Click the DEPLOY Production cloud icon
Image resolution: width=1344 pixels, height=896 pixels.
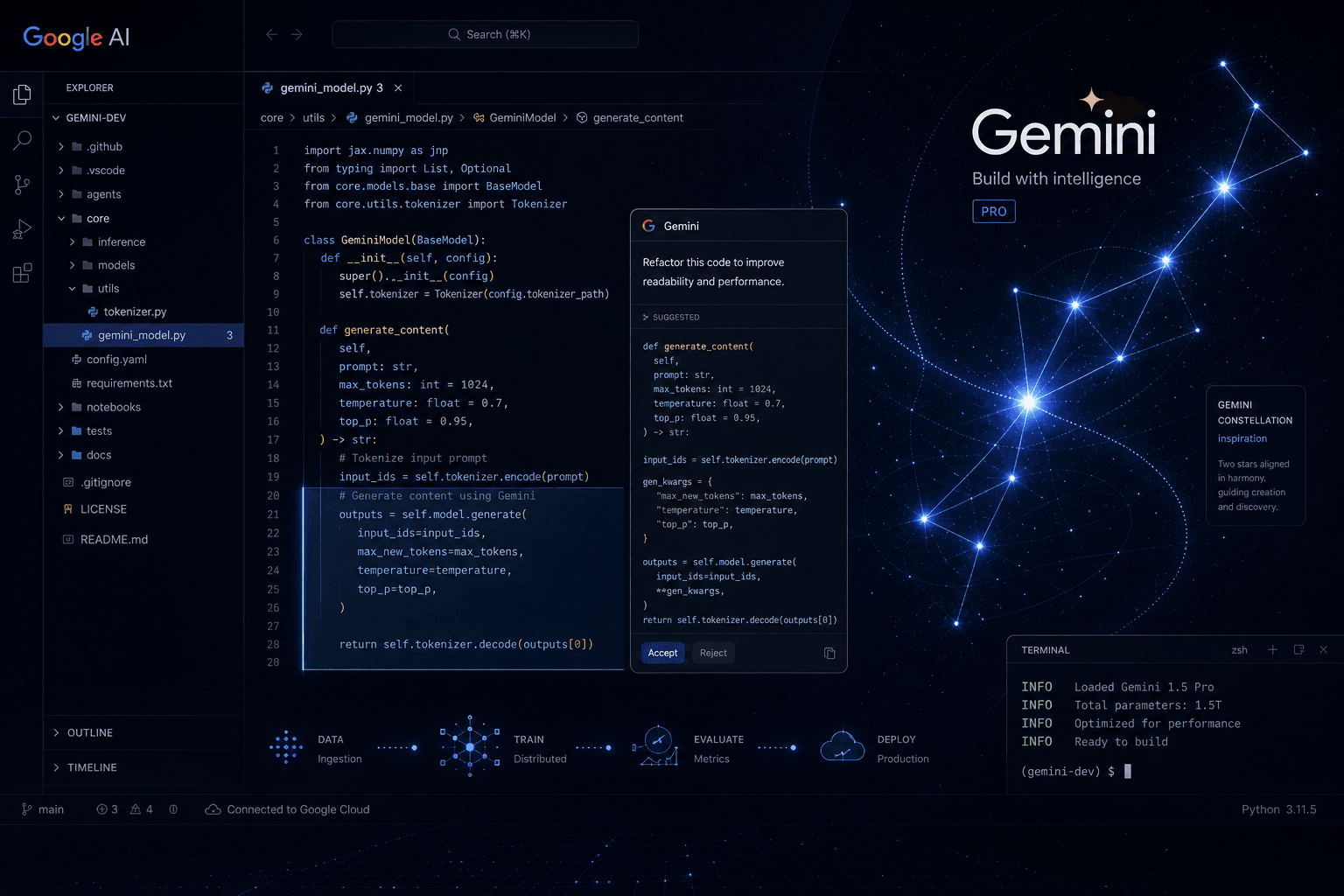pos(843,746)
